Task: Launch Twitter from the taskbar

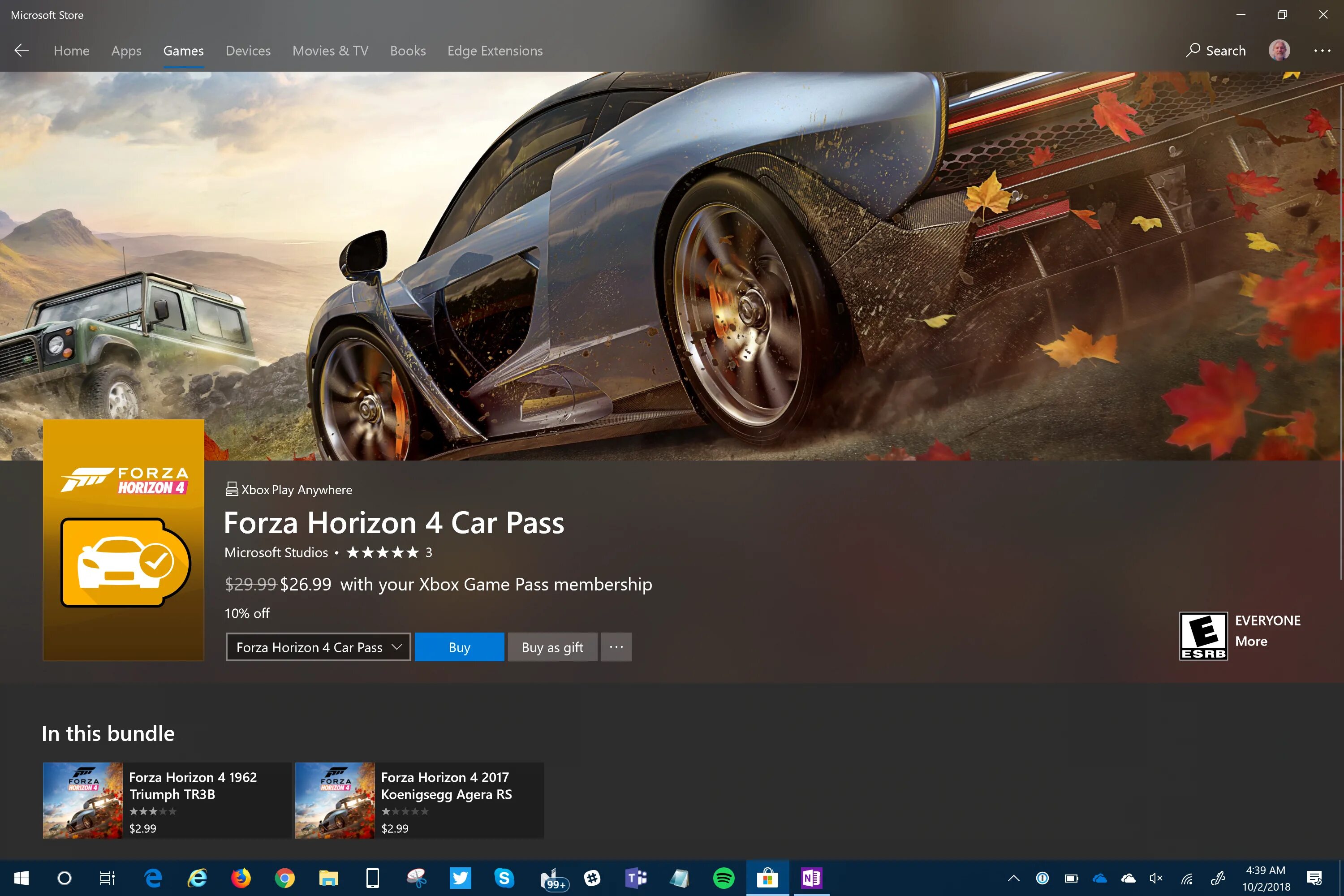Action: click(460, 878)
